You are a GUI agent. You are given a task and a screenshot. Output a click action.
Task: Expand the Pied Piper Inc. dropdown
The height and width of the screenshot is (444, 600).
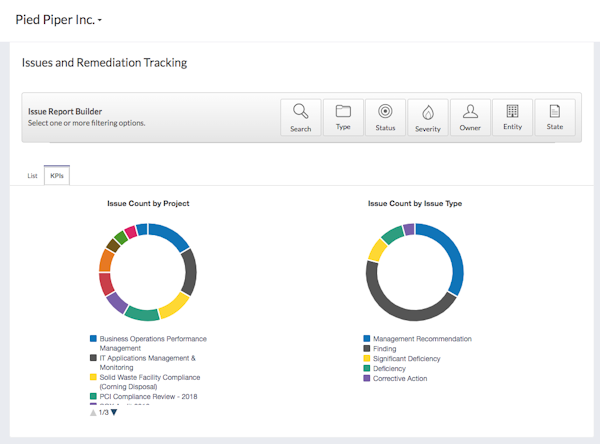pyautogui.click(x=58, y=20)
